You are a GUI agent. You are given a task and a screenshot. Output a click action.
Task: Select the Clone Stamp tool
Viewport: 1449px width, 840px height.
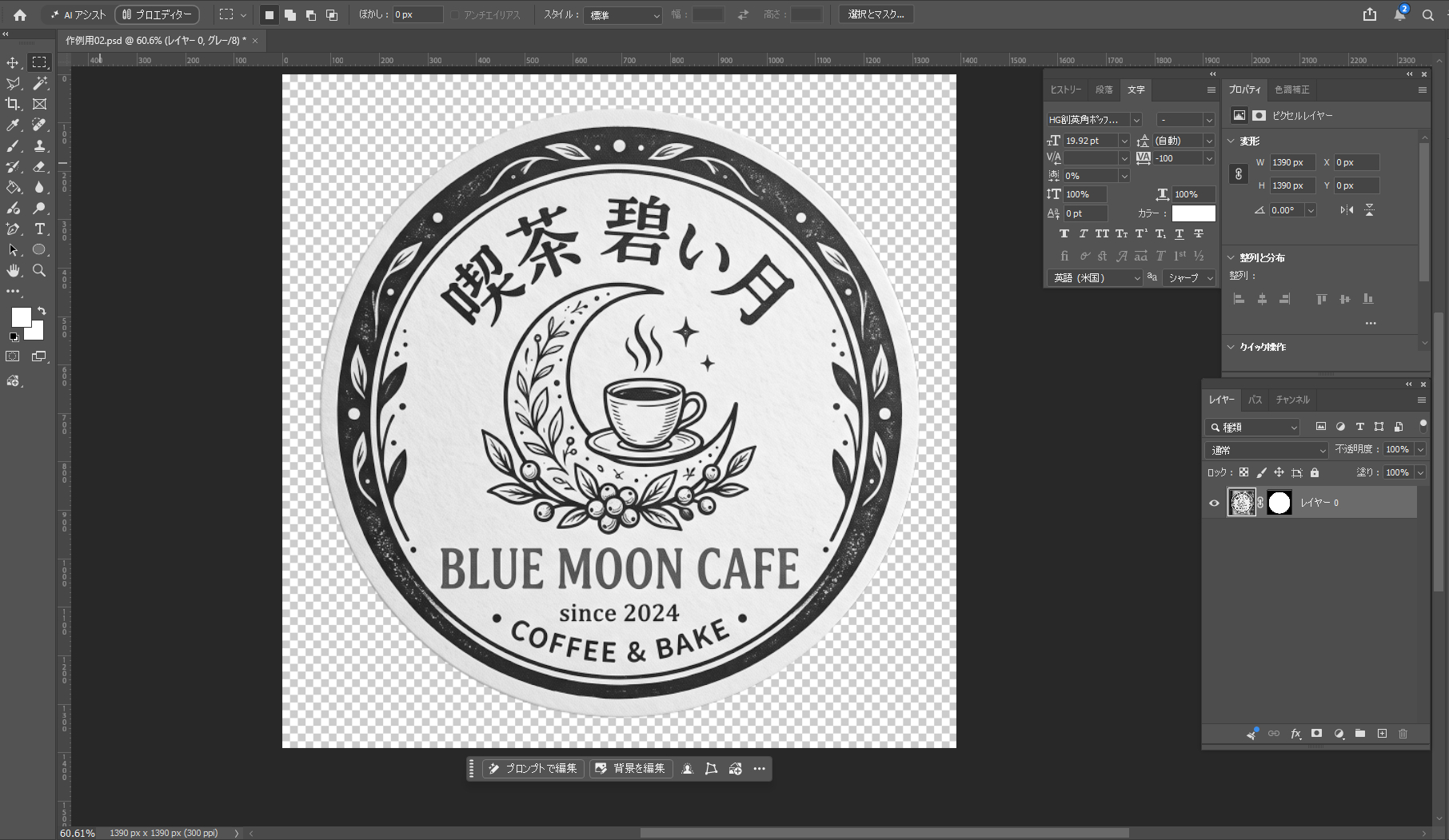coord(39,145)
